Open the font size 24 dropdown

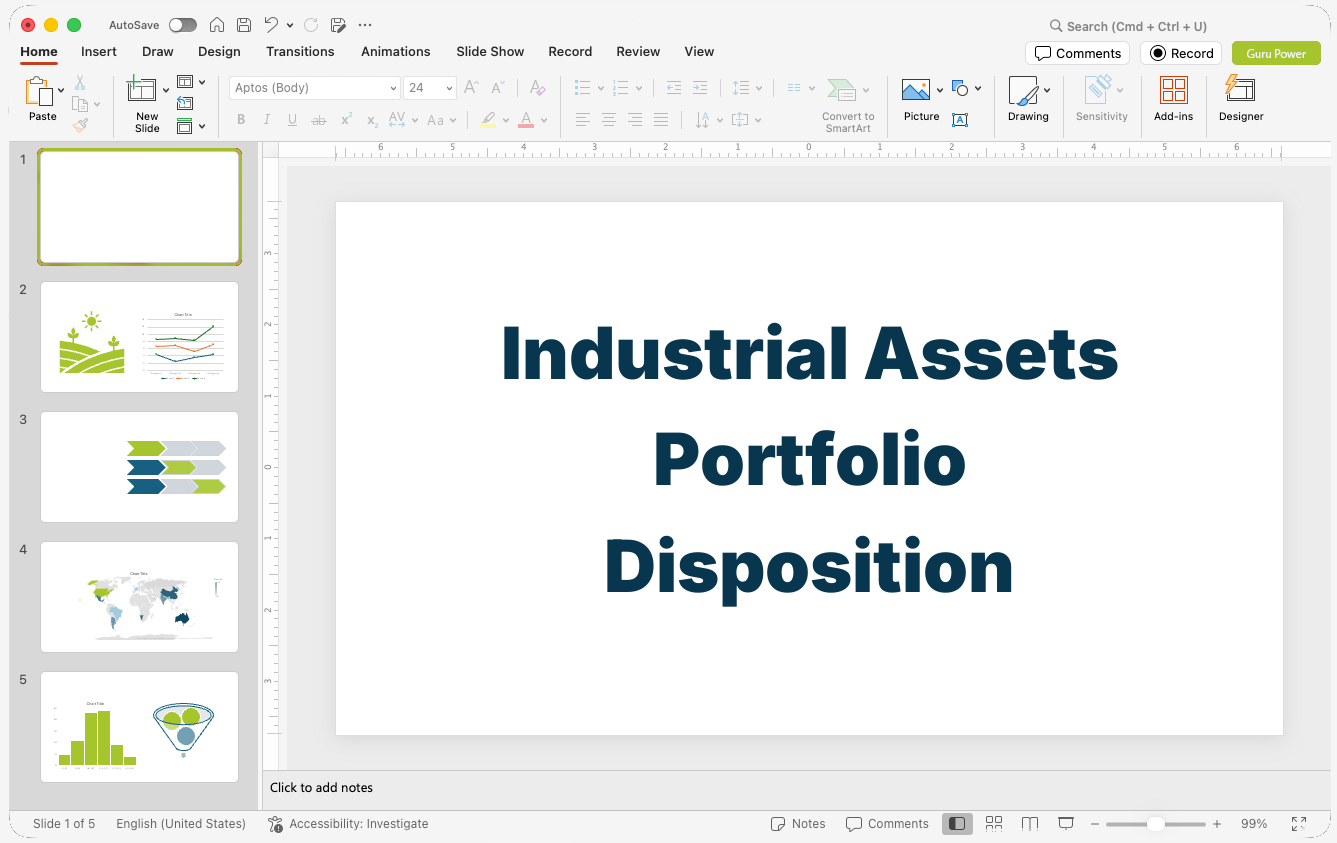[430, 88]
